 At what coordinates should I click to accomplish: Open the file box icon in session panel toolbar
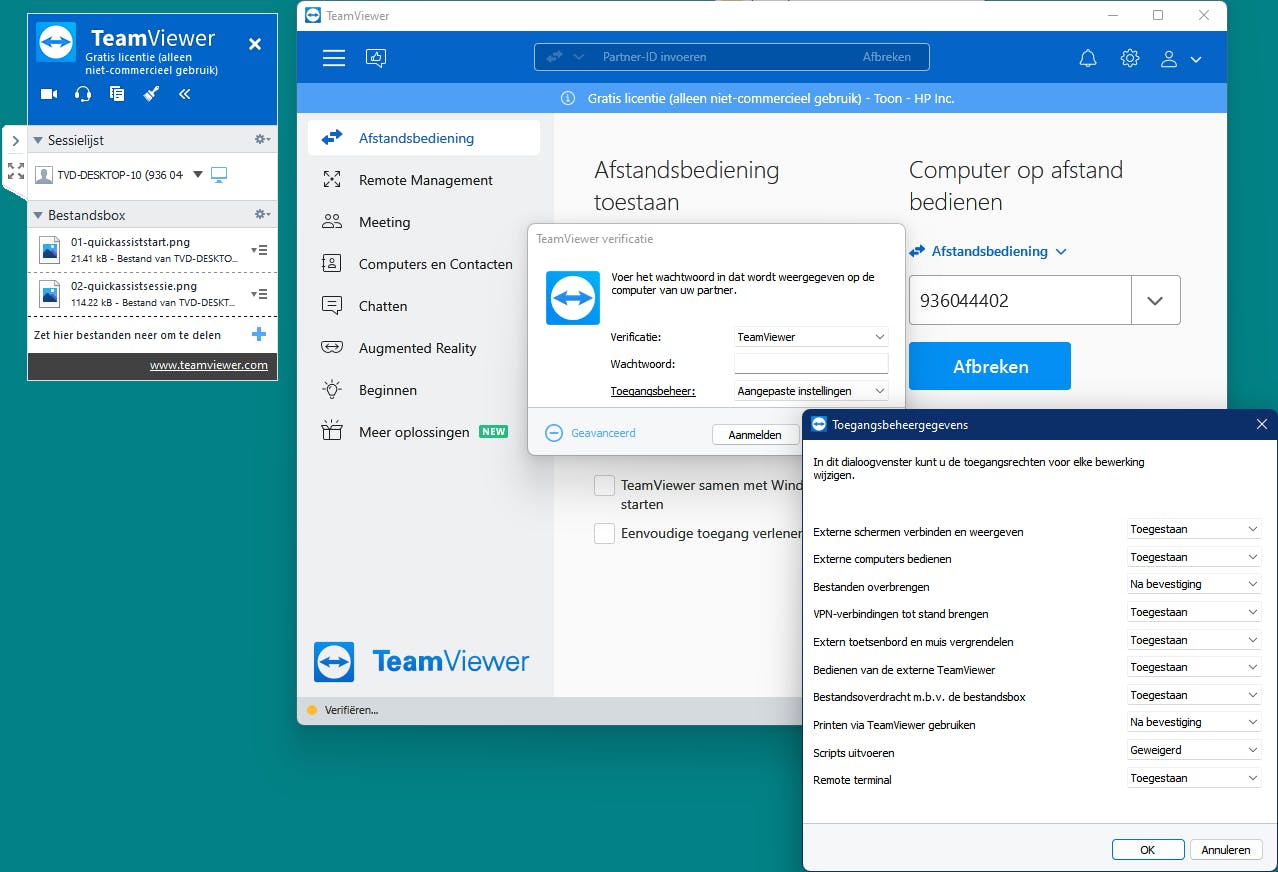coord(117,94)
